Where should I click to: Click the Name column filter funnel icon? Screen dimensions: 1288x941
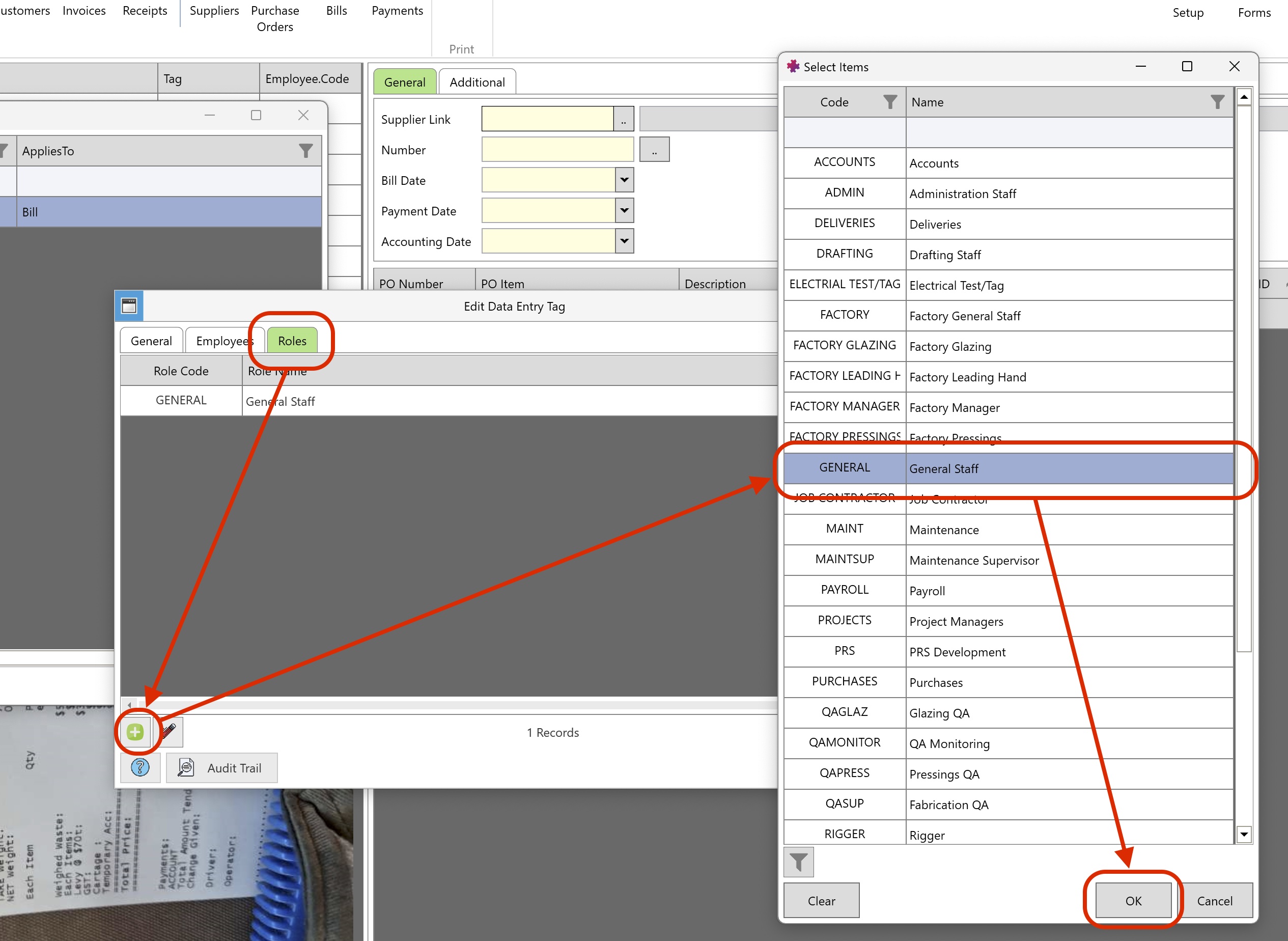[x=1217, y=102]
